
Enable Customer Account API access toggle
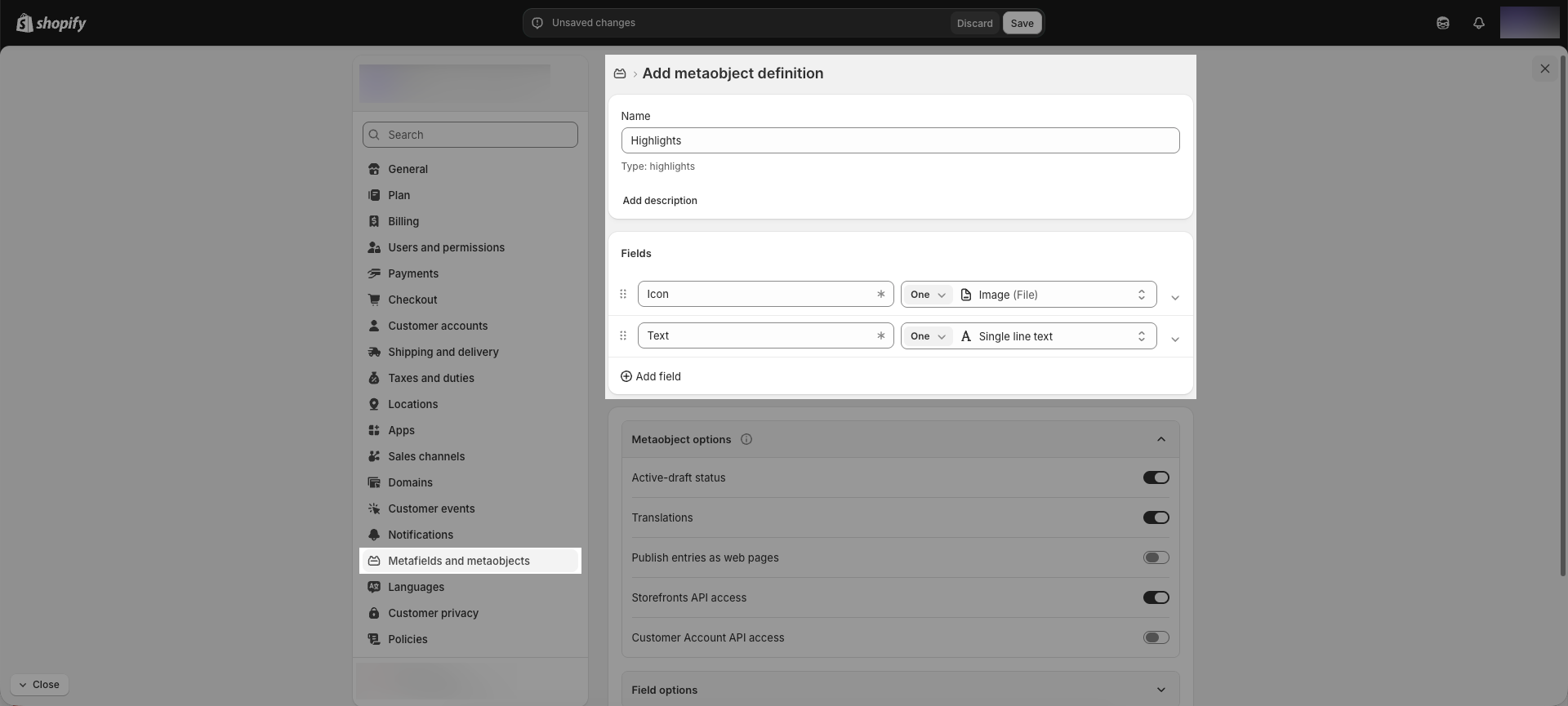[x=1156, y=637]
